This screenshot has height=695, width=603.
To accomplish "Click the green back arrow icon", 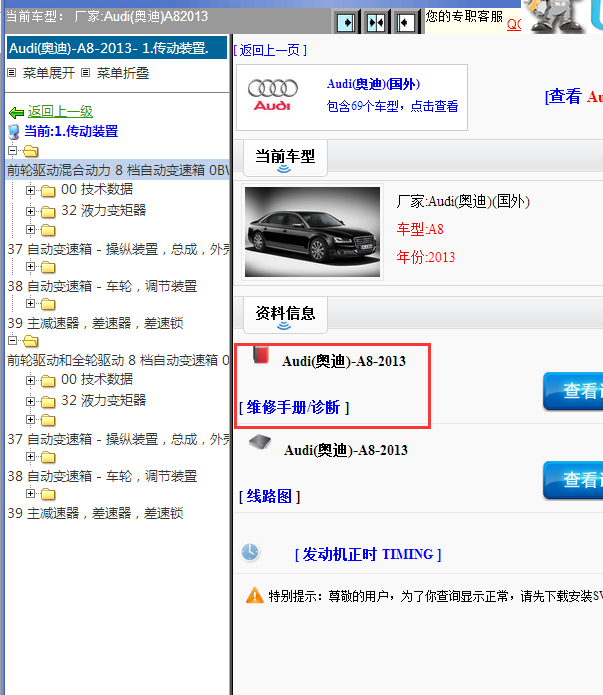I will tap(16, 113).
